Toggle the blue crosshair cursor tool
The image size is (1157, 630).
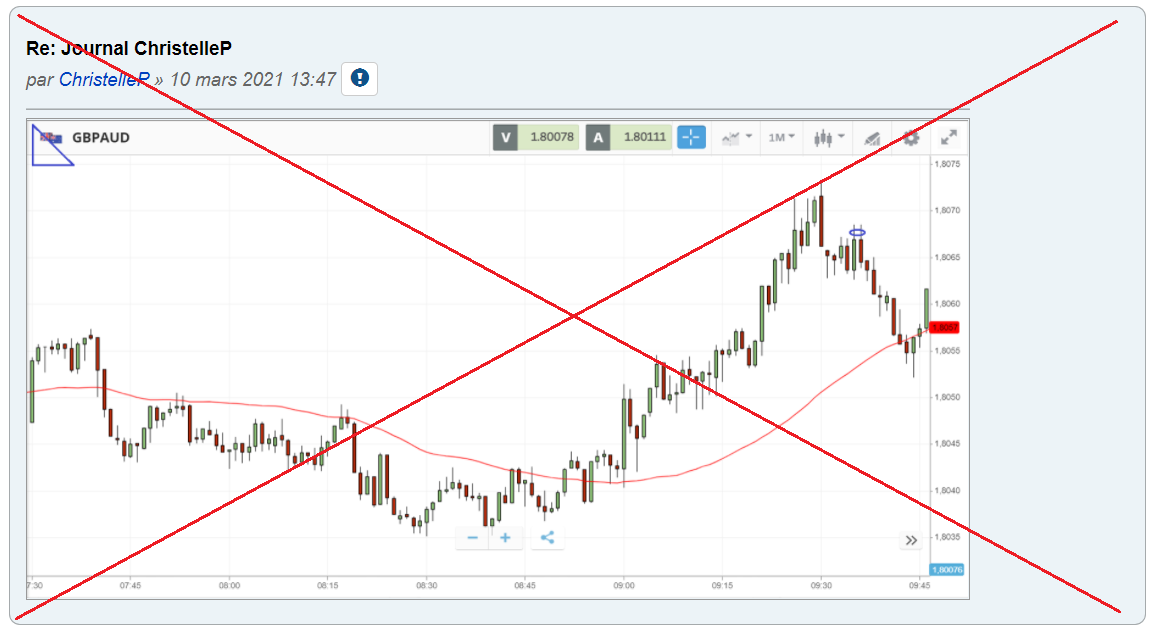(691, 137)
